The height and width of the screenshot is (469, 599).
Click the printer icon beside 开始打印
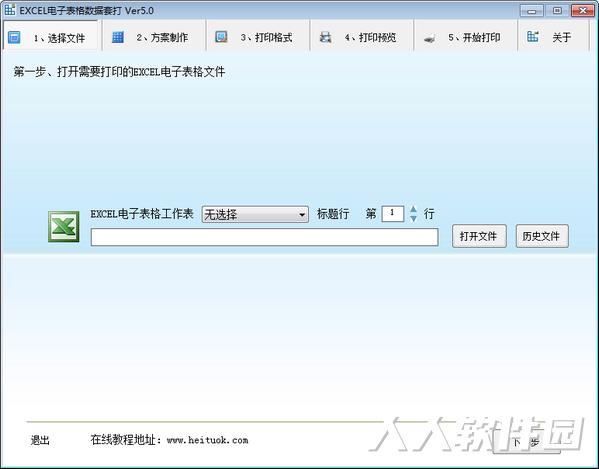429,38
